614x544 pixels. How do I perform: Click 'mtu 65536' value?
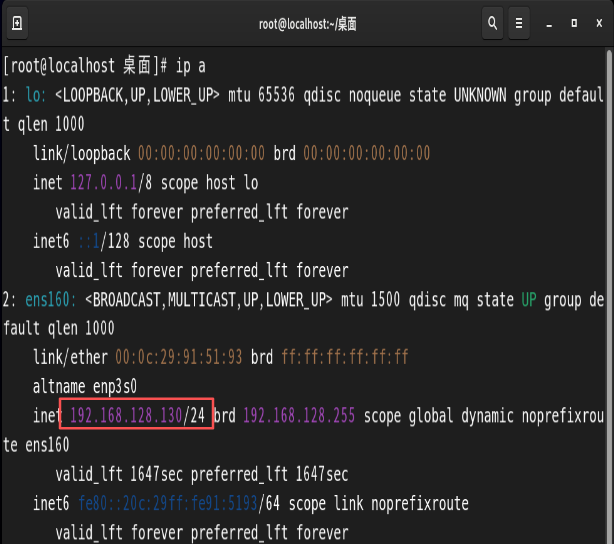(x=261, y=95)
